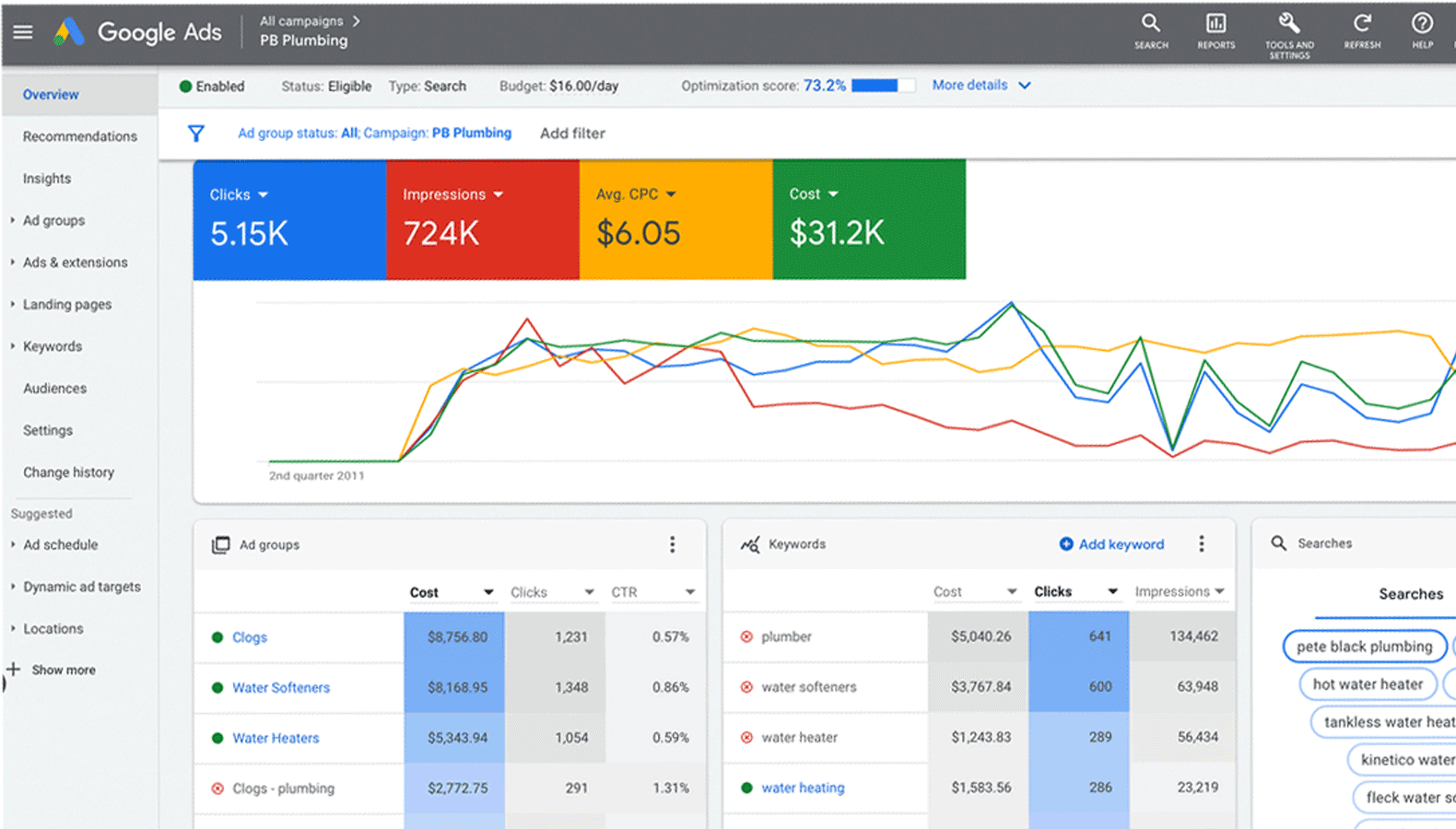Click the $8,756.80 cost cell

[454, 636]
